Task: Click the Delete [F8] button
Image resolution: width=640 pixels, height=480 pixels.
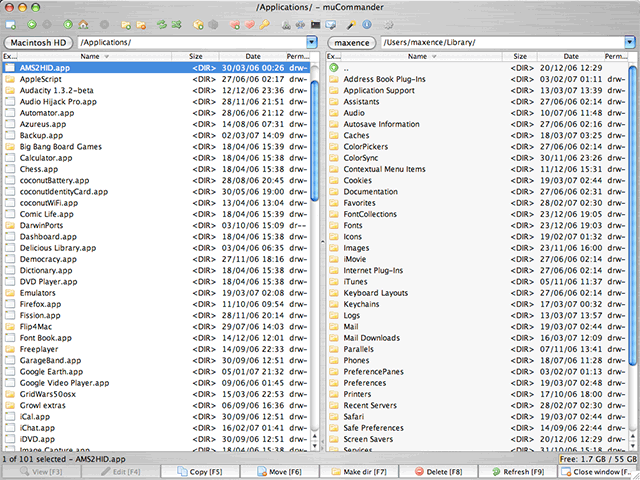Action: click(x=438, y=472)
